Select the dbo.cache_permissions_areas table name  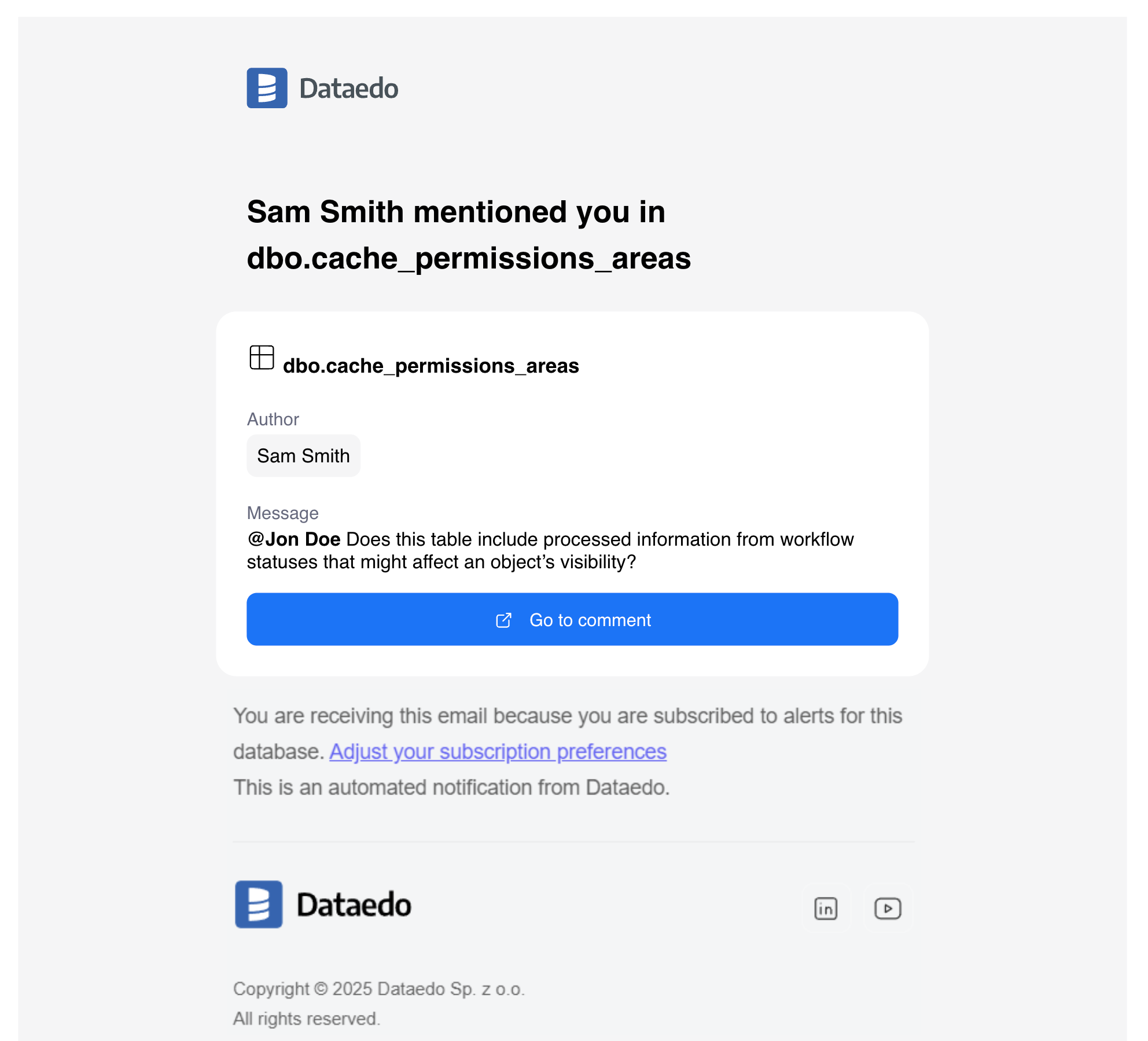[430, 365]
